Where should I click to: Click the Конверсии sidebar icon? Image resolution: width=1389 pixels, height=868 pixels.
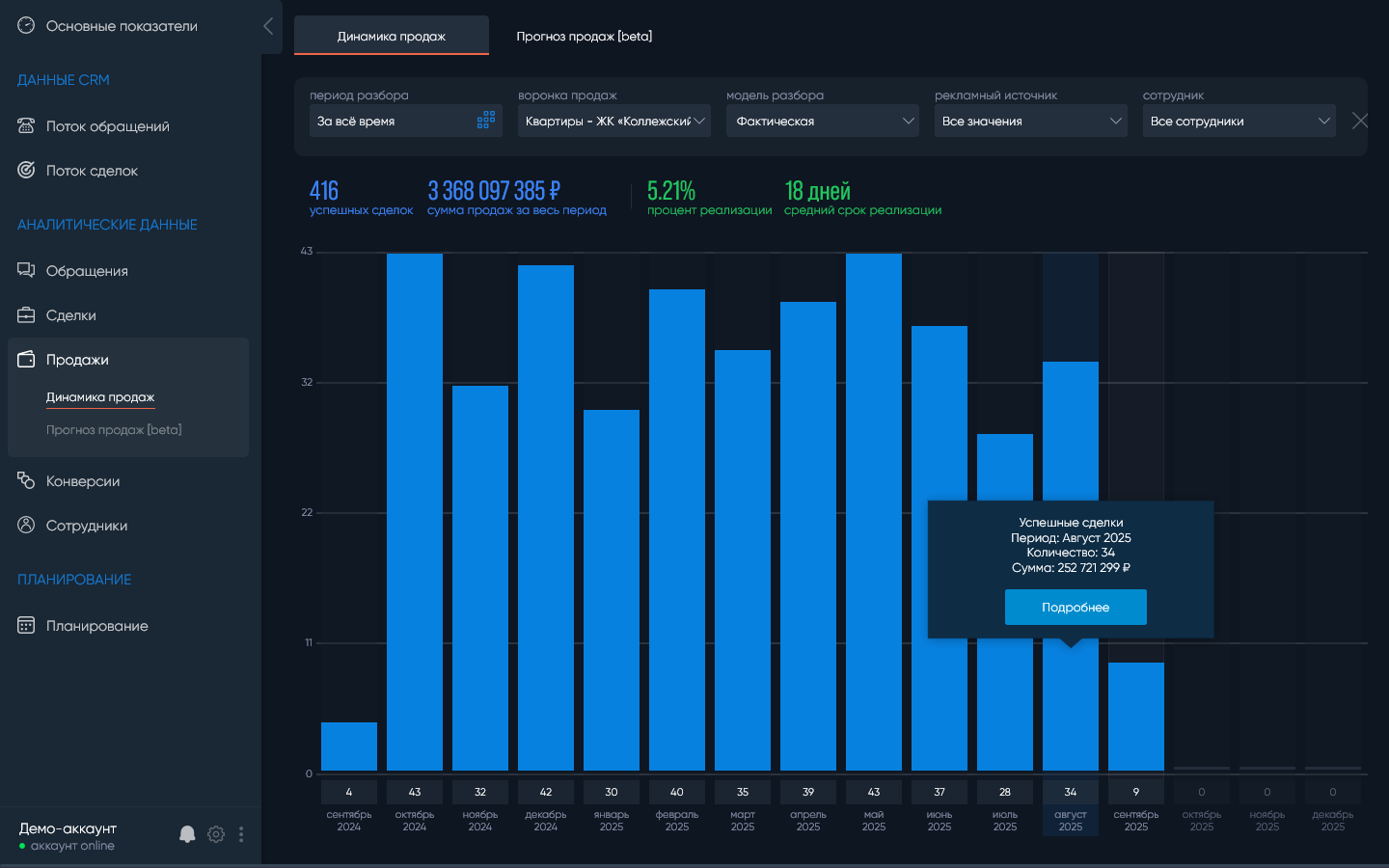26,480
